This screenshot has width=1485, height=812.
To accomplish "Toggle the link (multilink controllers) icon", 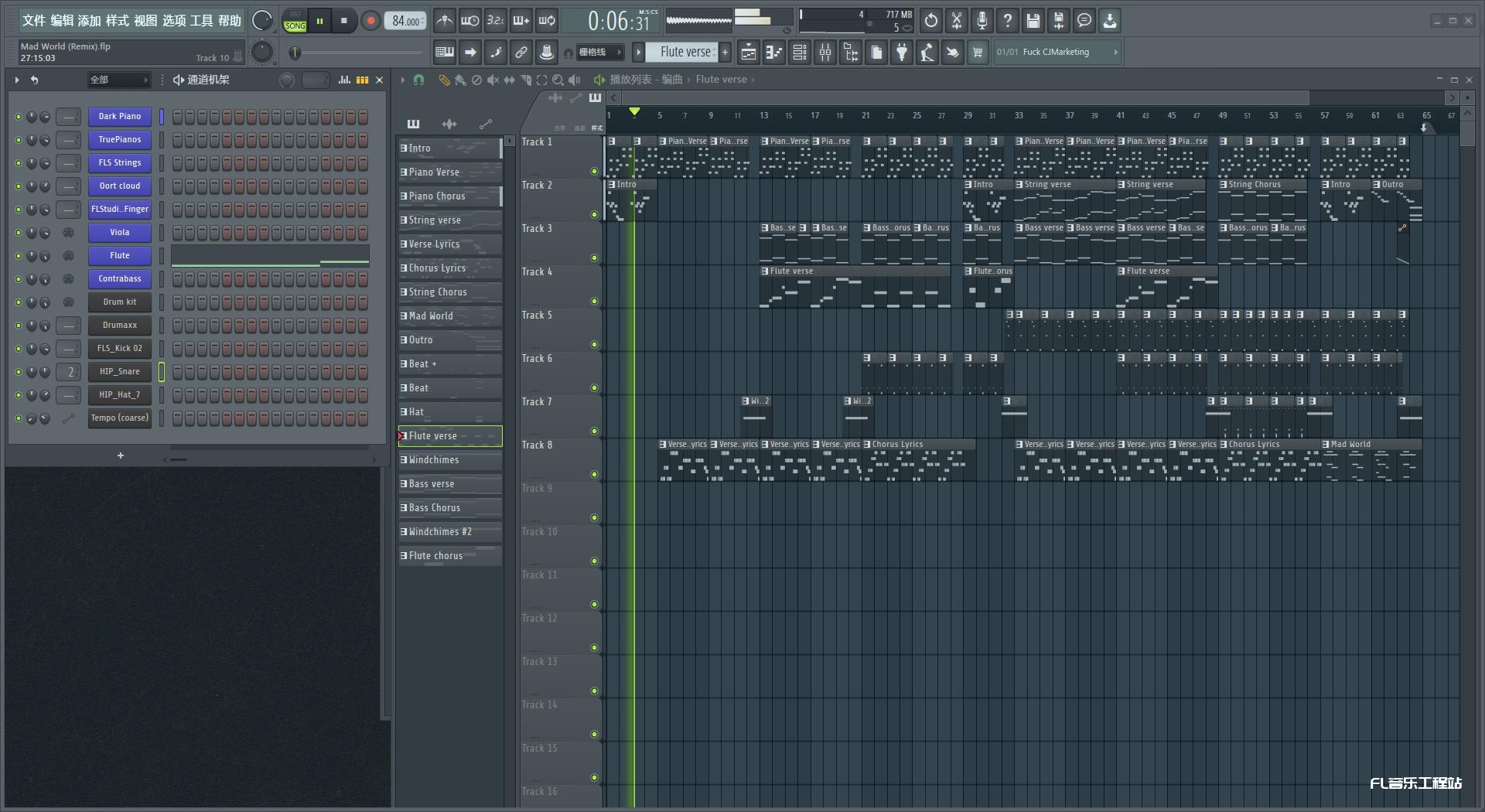I will pyautogui.click(x=521, y=52).
